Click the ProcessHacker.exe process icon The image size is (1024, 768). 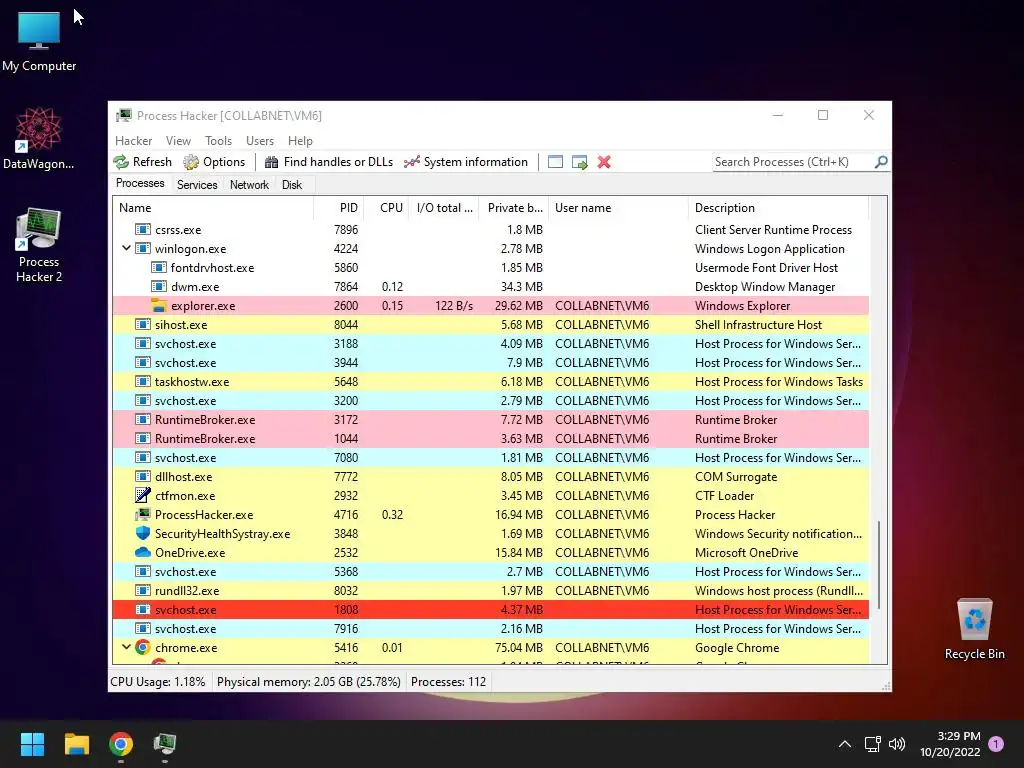click(x=142, y=514)
